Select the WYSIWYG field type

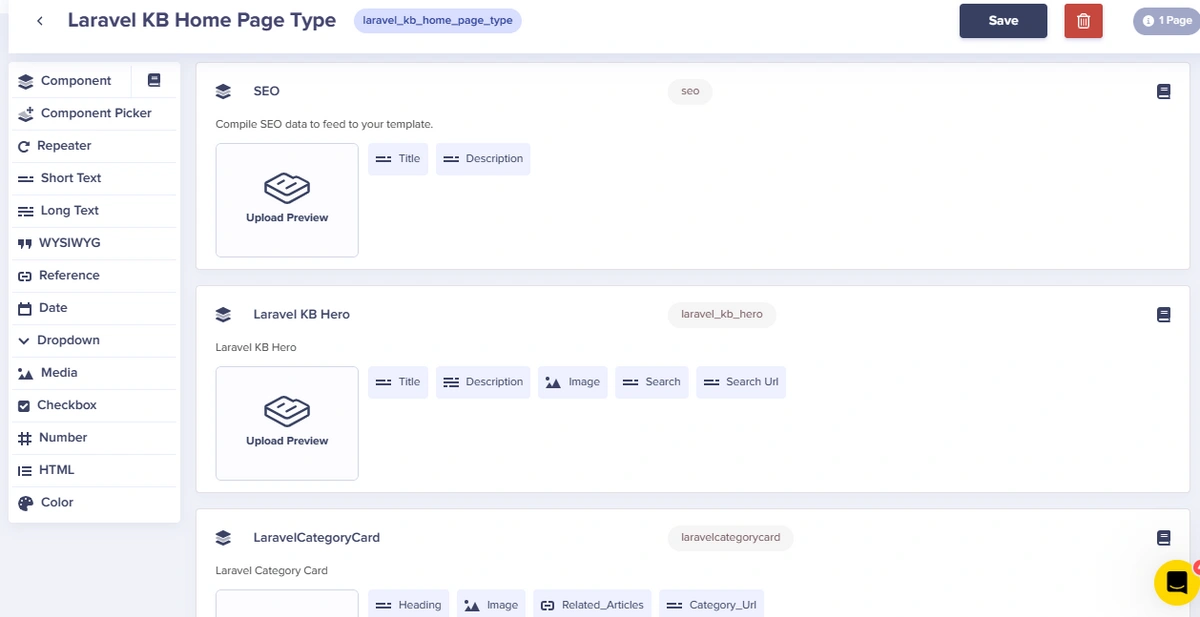pos(69,243)
